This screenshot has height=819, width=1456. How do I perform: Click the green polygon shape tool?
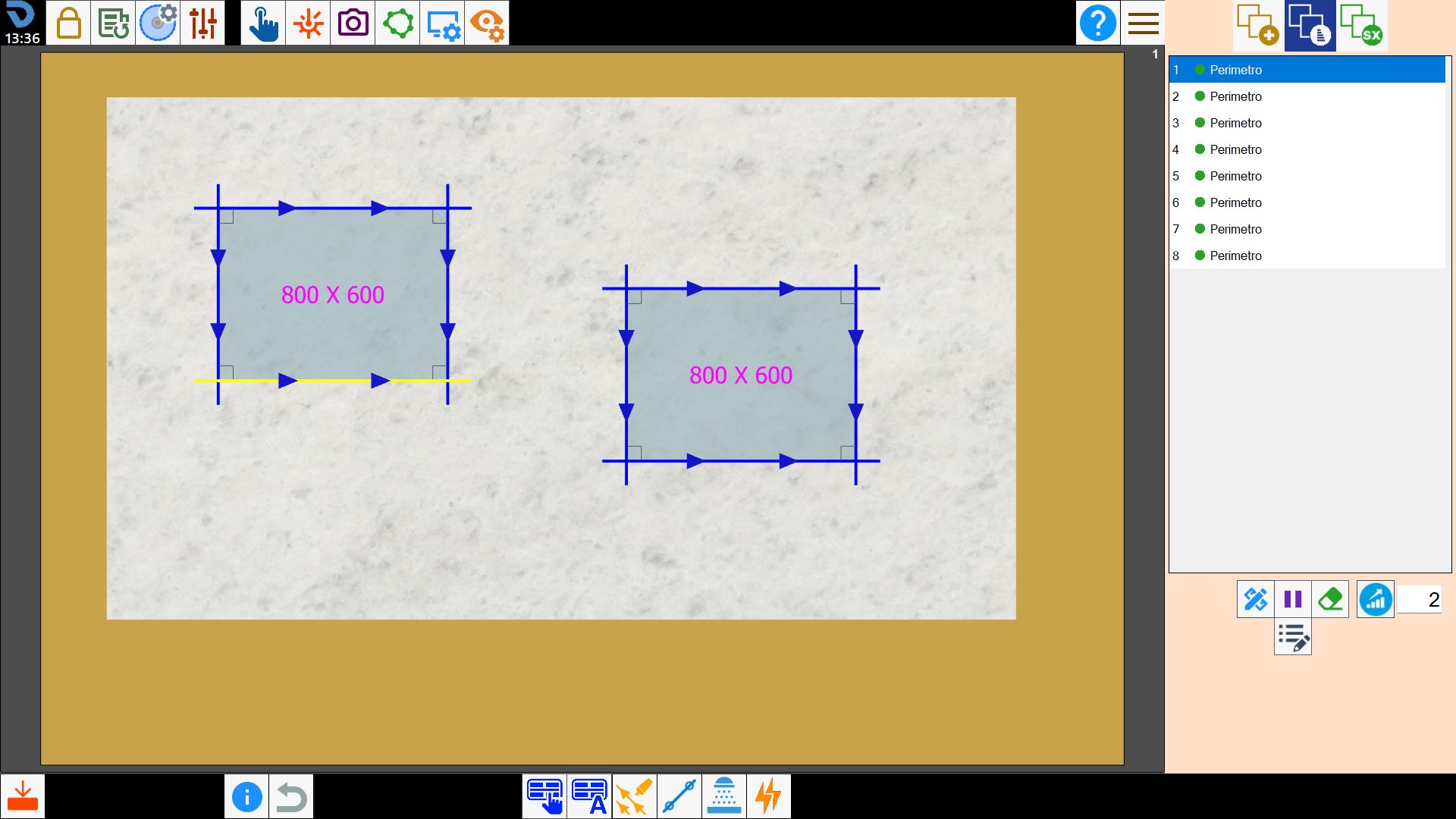[x=397, y=23]
